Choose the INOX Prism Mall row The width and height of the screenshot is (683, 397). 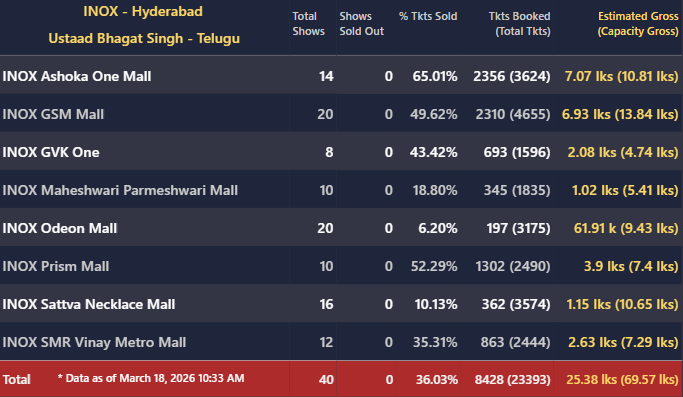point(342,266)
